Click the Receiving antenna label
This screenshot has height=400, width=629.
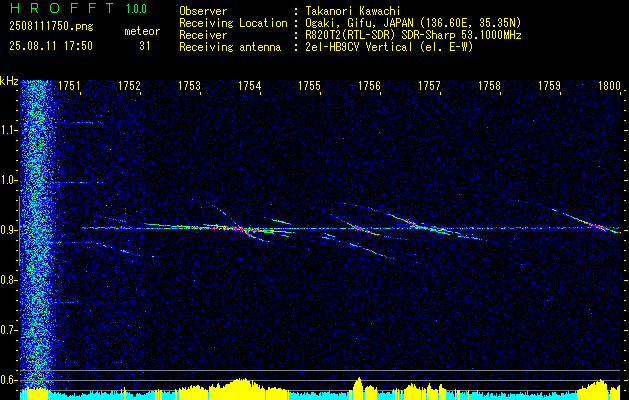pos(230,47)
